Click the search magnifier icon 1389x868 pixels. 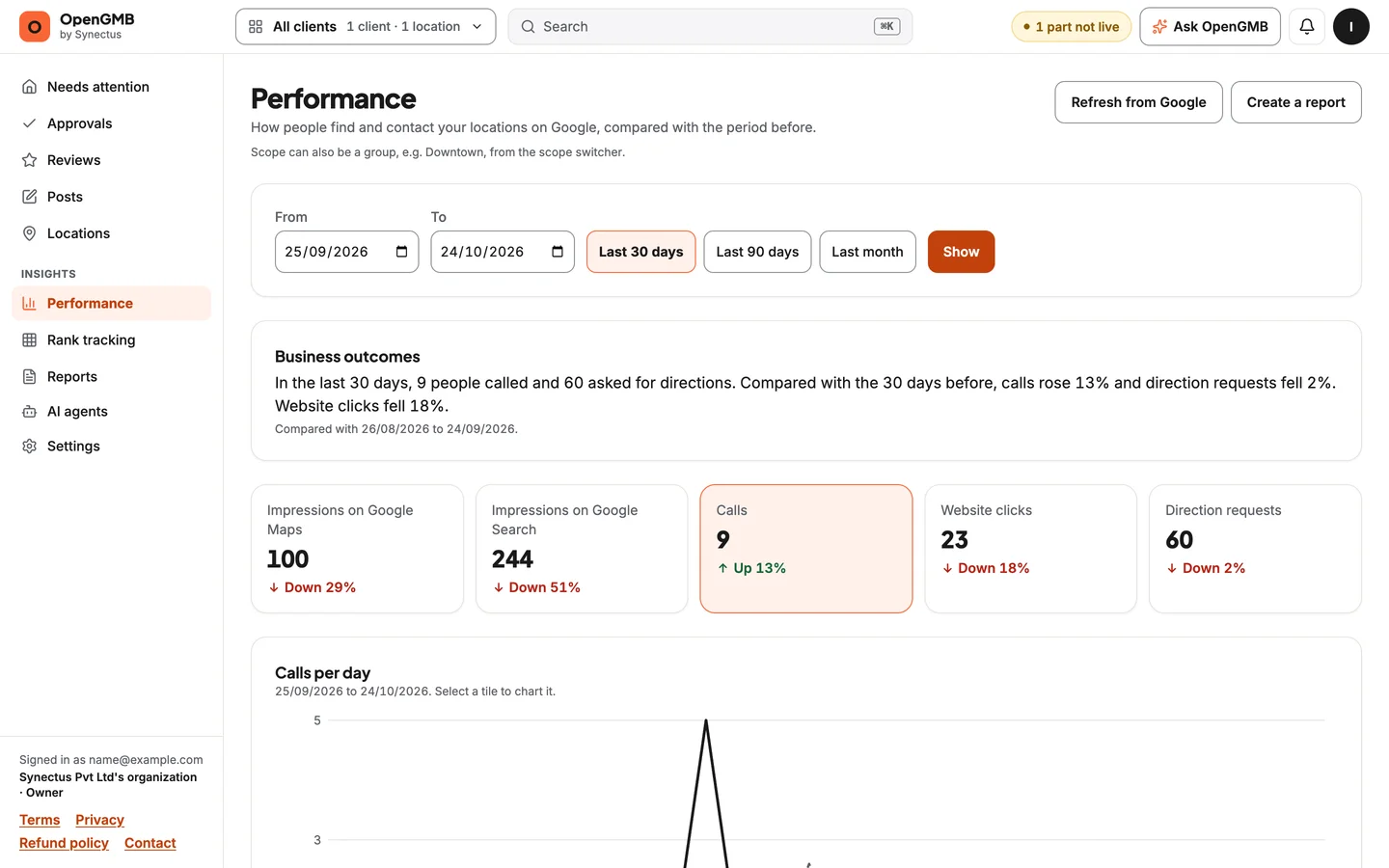click(529, 27)
